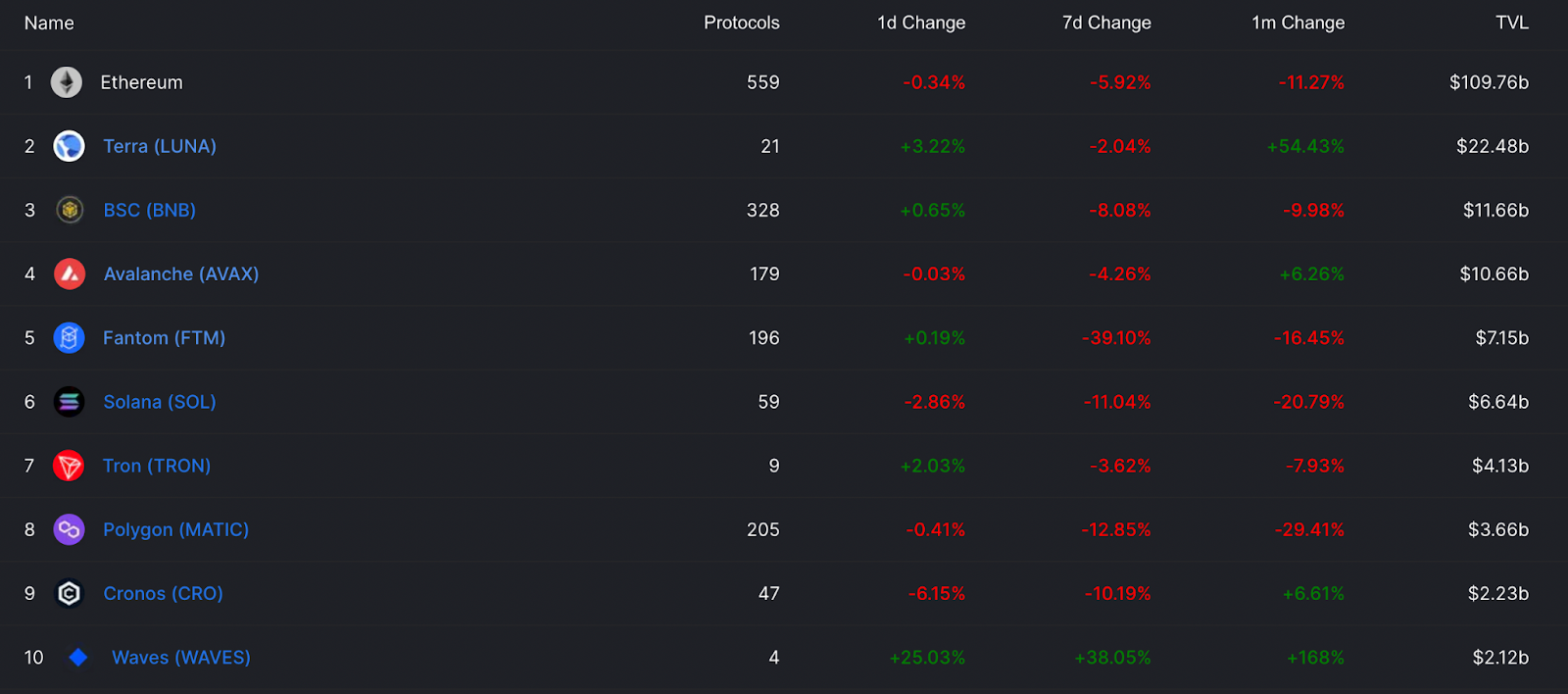The image size is (1568, 694).
Task: Click the BSC (BNB) logo icon
Action: click(69, 210)
